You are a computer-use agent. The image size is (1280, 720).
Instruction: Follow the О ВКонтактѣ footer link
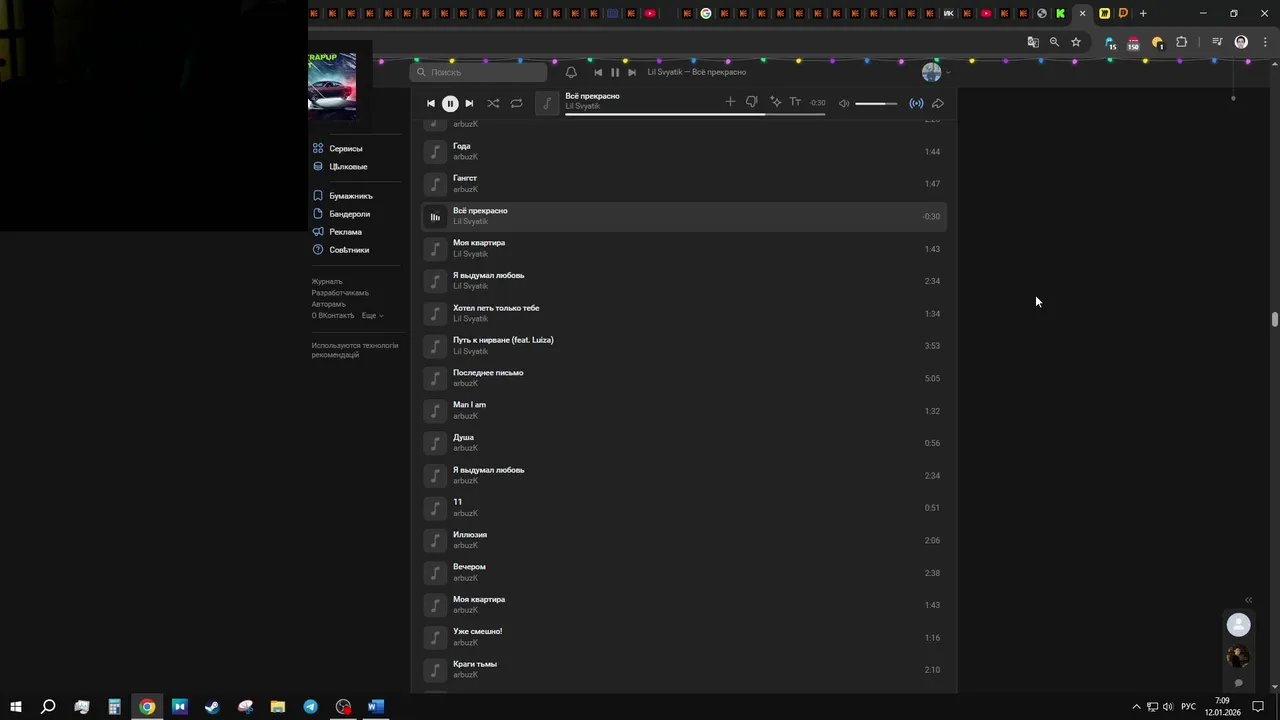pos(333,315)
